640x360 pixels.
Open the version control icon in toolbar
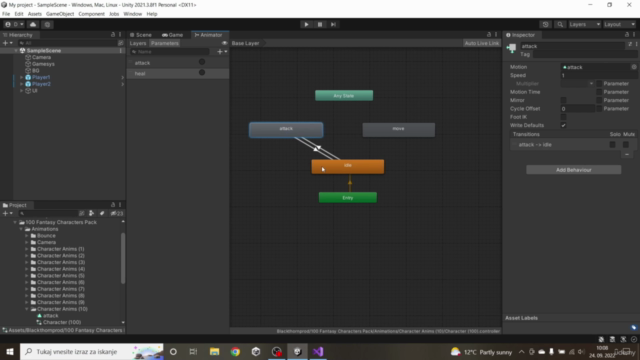point(47,24)
